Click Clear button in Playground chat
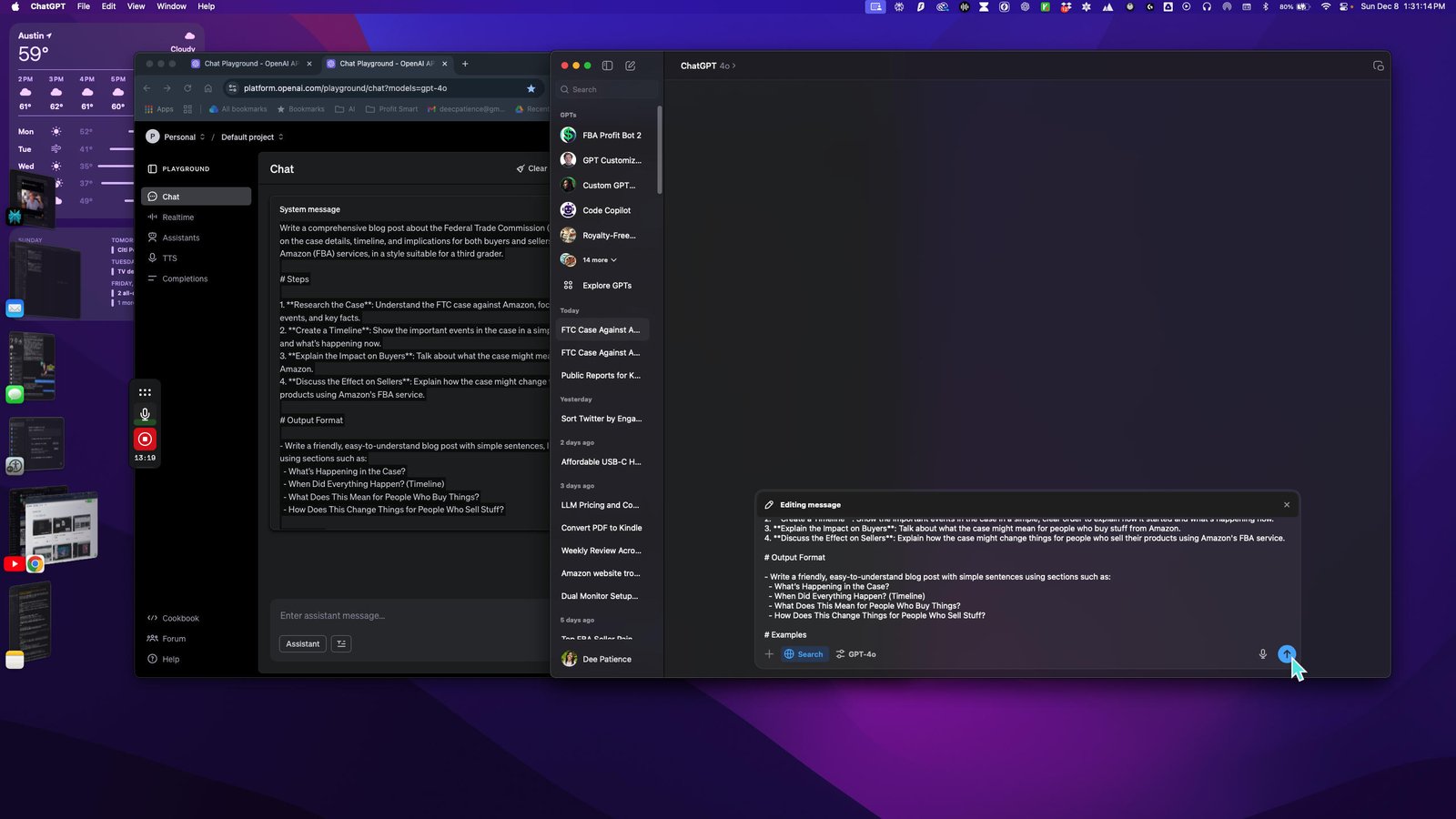 tap(532, 168)
